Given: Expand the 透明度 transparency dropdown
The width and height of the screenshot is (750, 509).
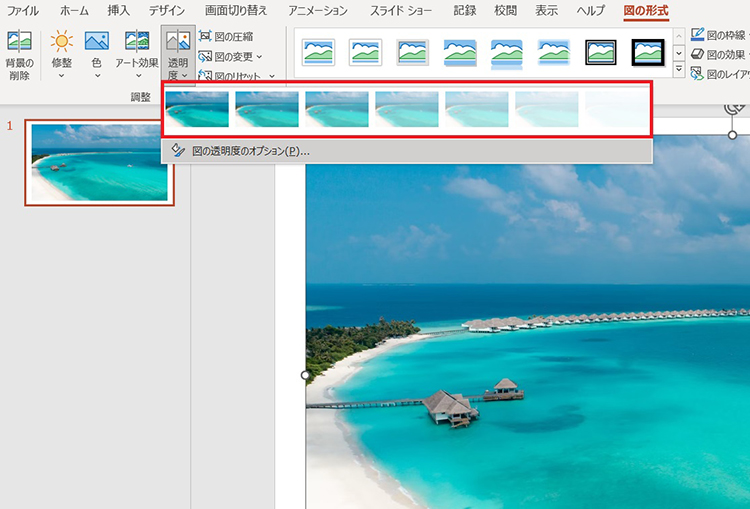Looking at the screenshot, I should (x=178, y=54).
